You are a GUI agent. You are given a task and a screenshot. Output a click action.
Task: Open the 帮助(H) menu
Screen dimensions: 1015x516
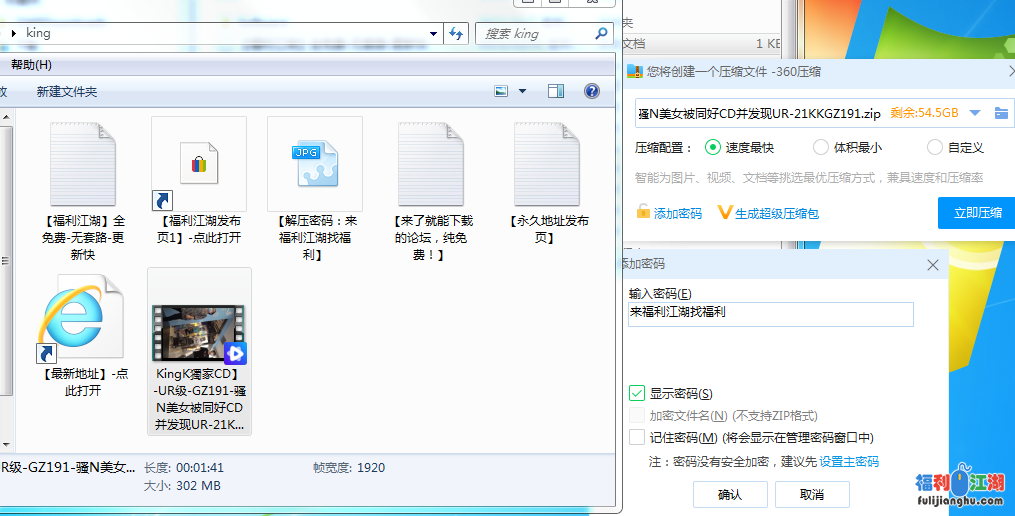click(x=31, y=65)
